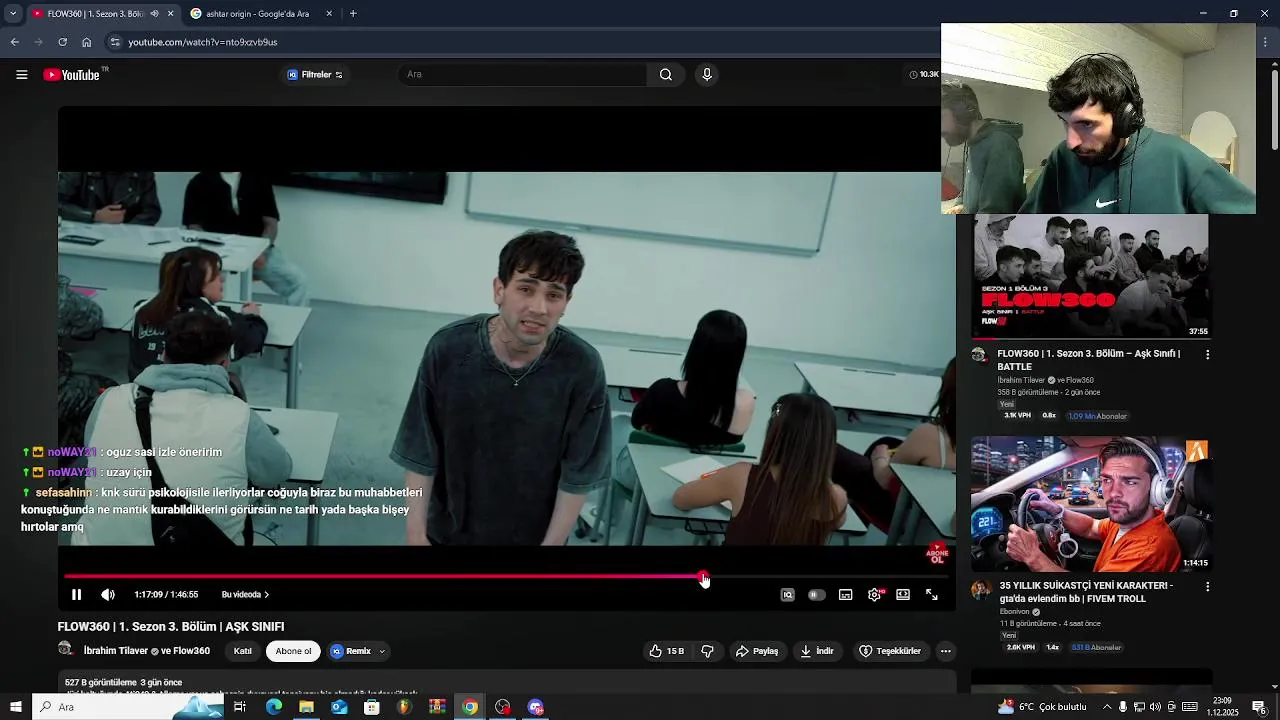Show hidden system tray icons

point(1106,707)
